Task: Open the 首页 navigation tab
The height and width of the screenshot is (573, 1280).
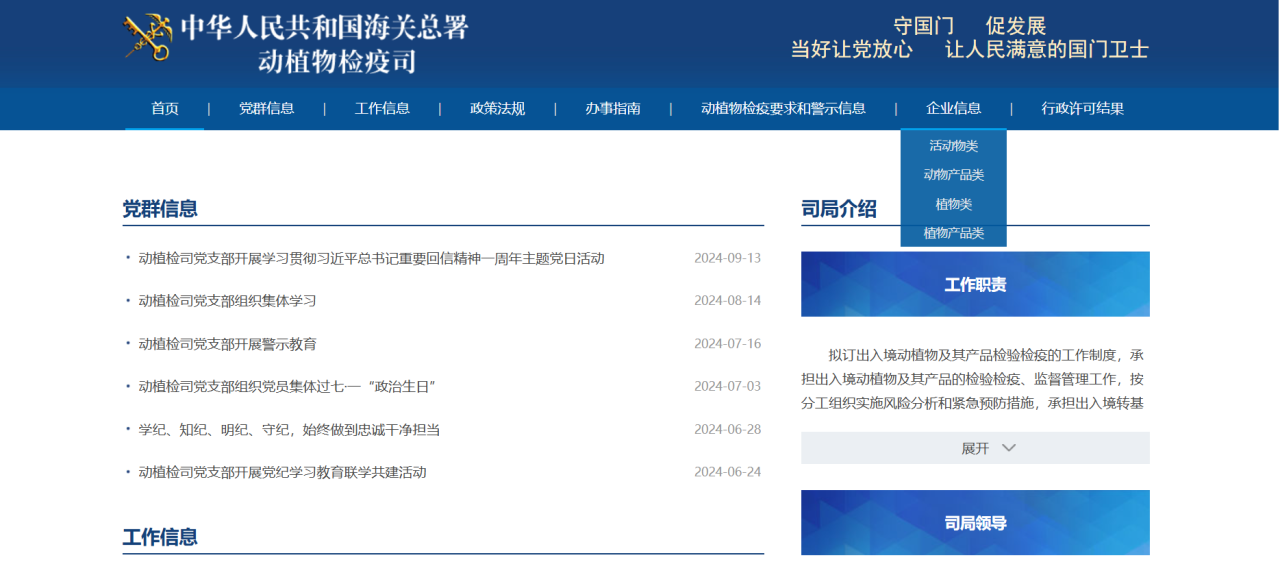Action: 165,109
